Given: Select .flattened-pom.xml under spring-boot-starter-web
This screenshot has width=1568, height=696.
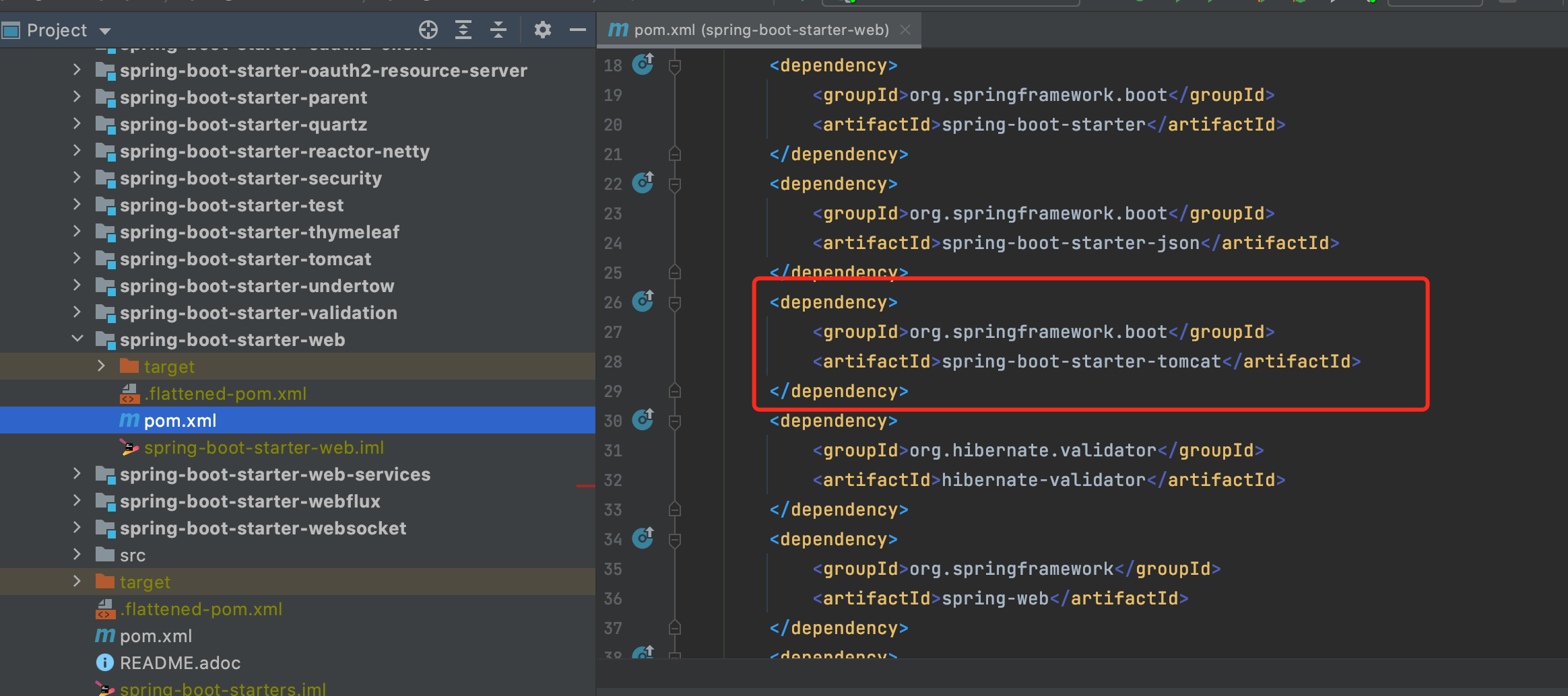Looking at the screenshot, I should coord(298,394).
